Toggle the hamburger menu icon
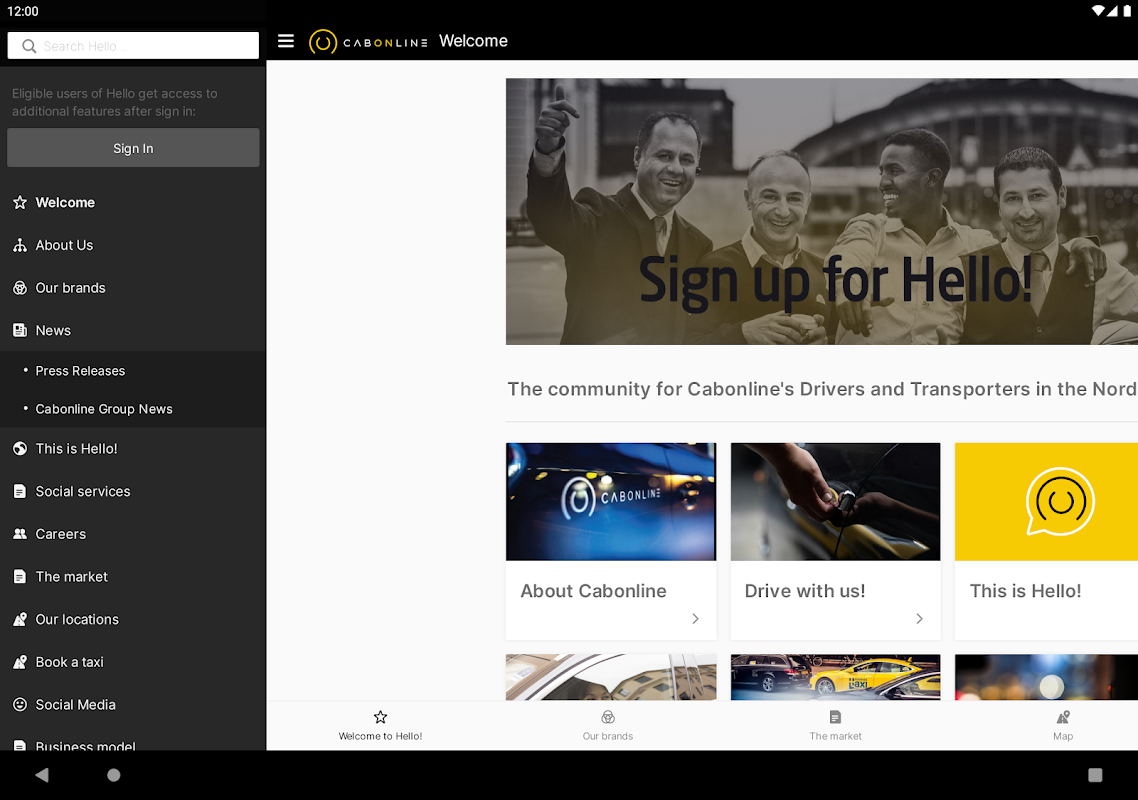1138x800 pixels. 286,41
